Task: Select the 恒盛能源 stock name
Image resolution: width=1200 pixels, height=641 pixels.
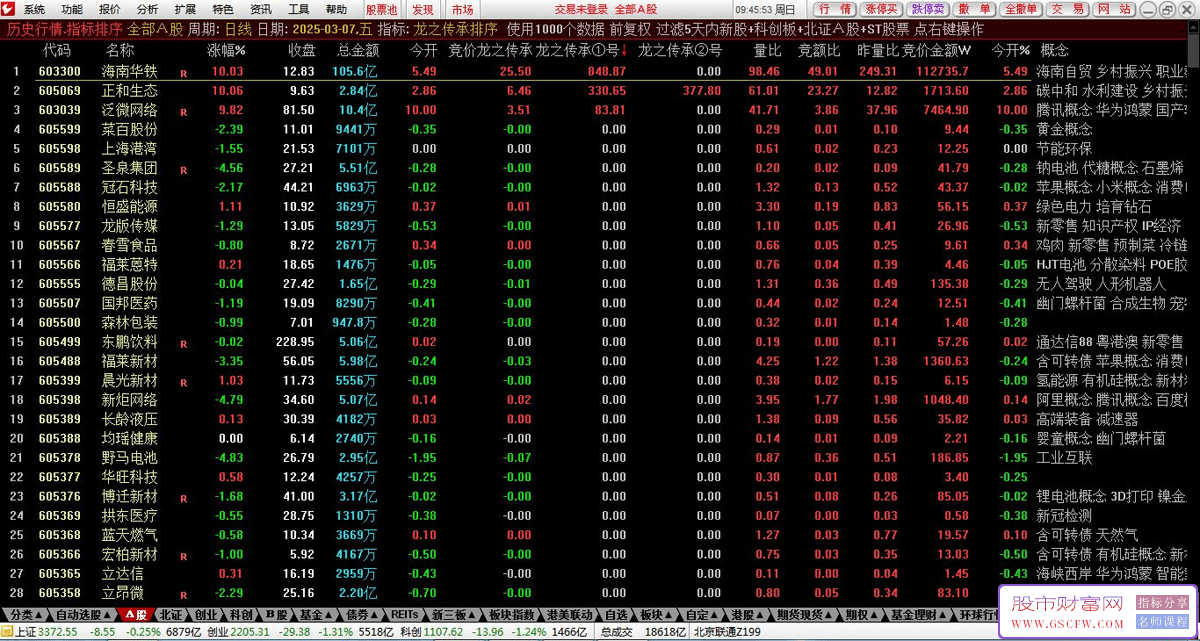Action: [x=129, y=207]
